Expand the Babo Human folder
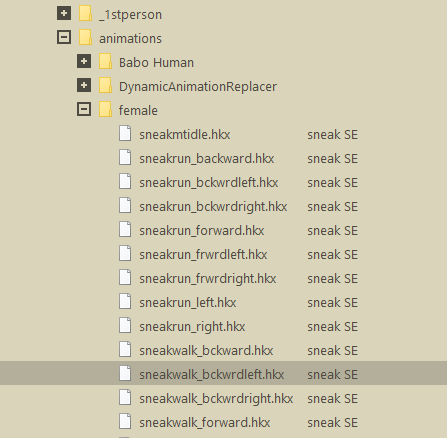Image resolution: width=447 pixels, height=438 pixels. coord(84,61)
